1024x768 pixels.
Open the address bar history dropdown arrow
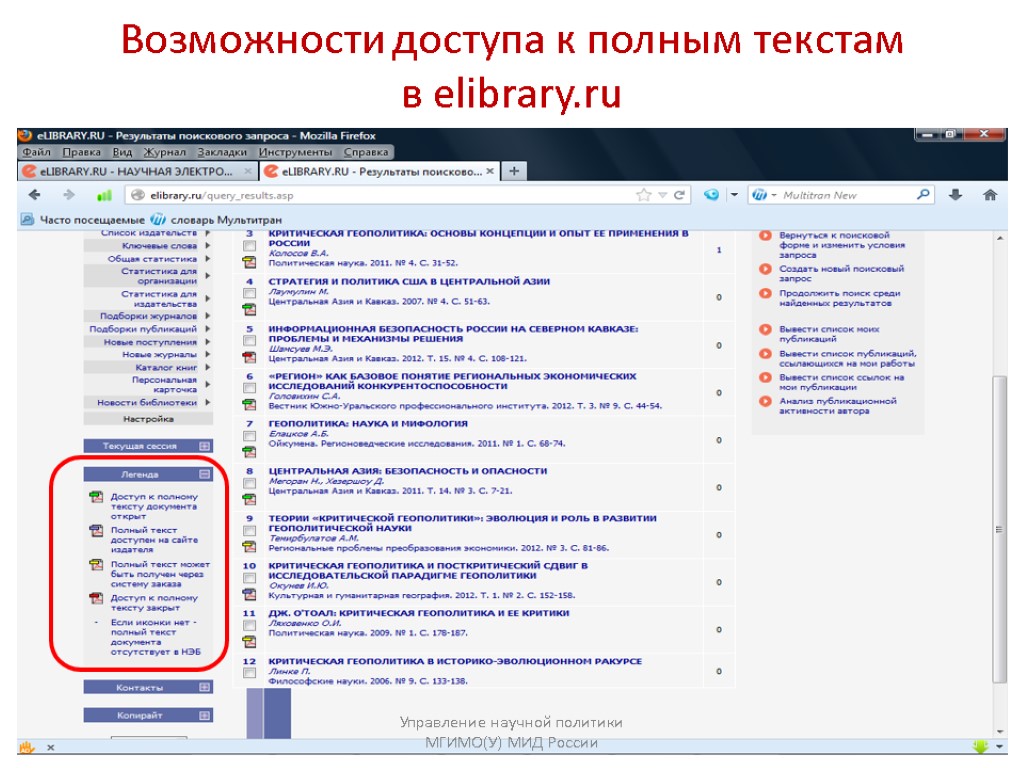pos(663,195)
